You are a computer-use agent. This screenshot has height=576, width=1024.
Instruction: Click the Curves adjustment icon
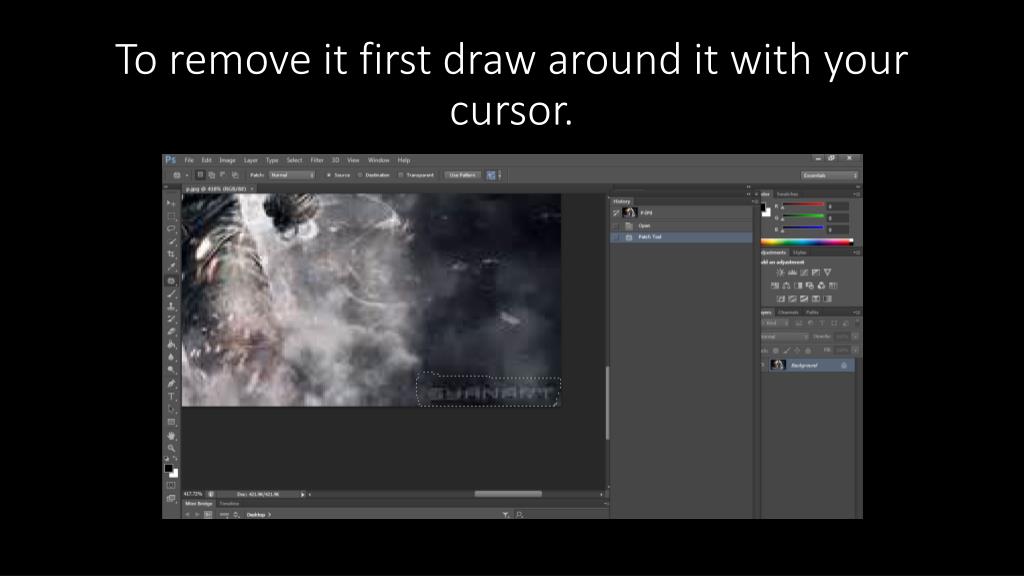[x=804, y=272]
